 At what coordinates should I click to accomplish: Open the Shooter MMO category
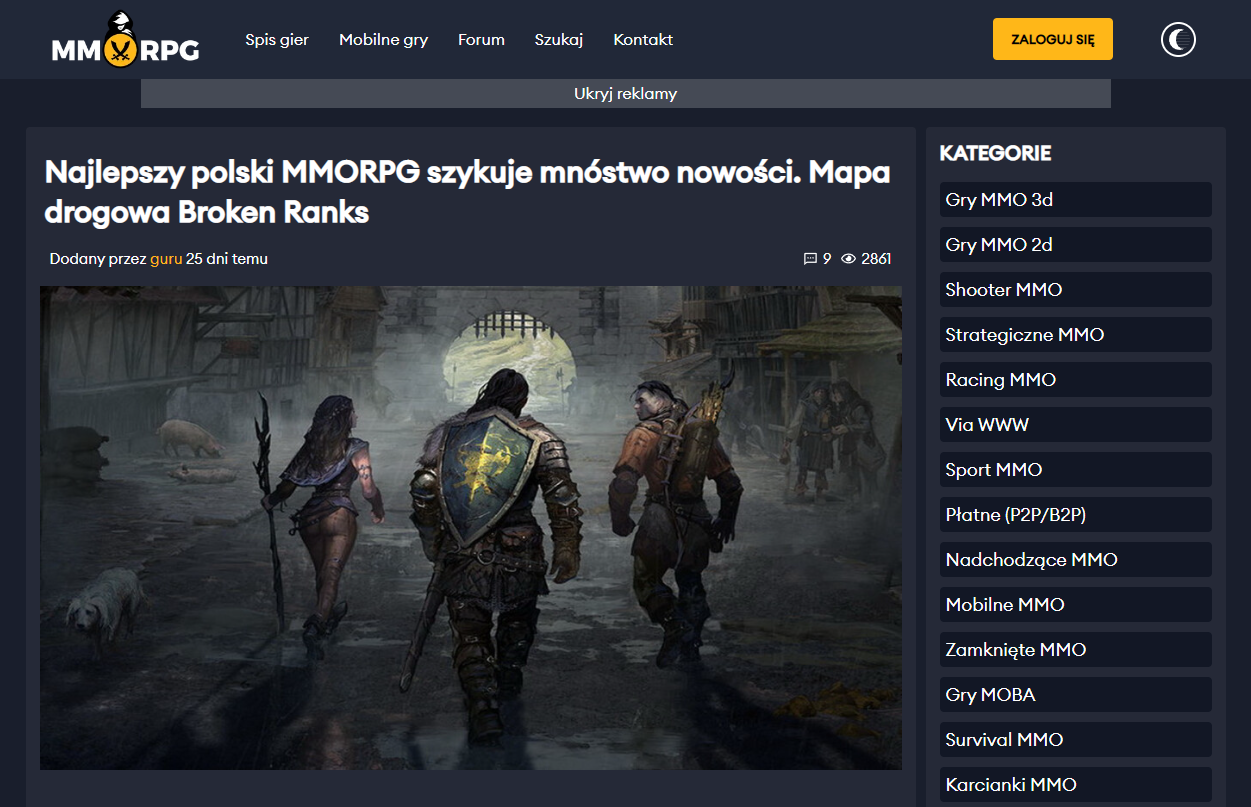1075,290
